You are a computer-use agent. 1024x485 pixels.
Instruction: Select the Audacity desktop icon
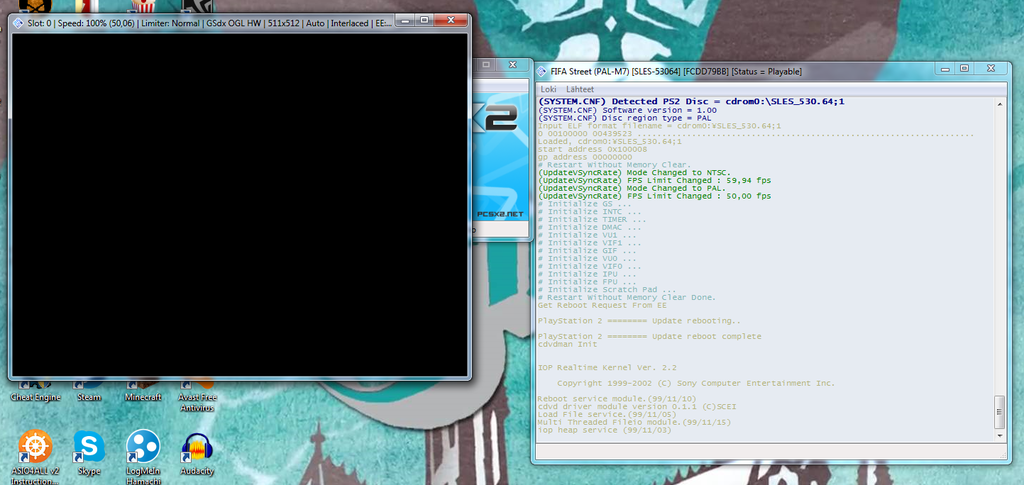pos(197,452)
